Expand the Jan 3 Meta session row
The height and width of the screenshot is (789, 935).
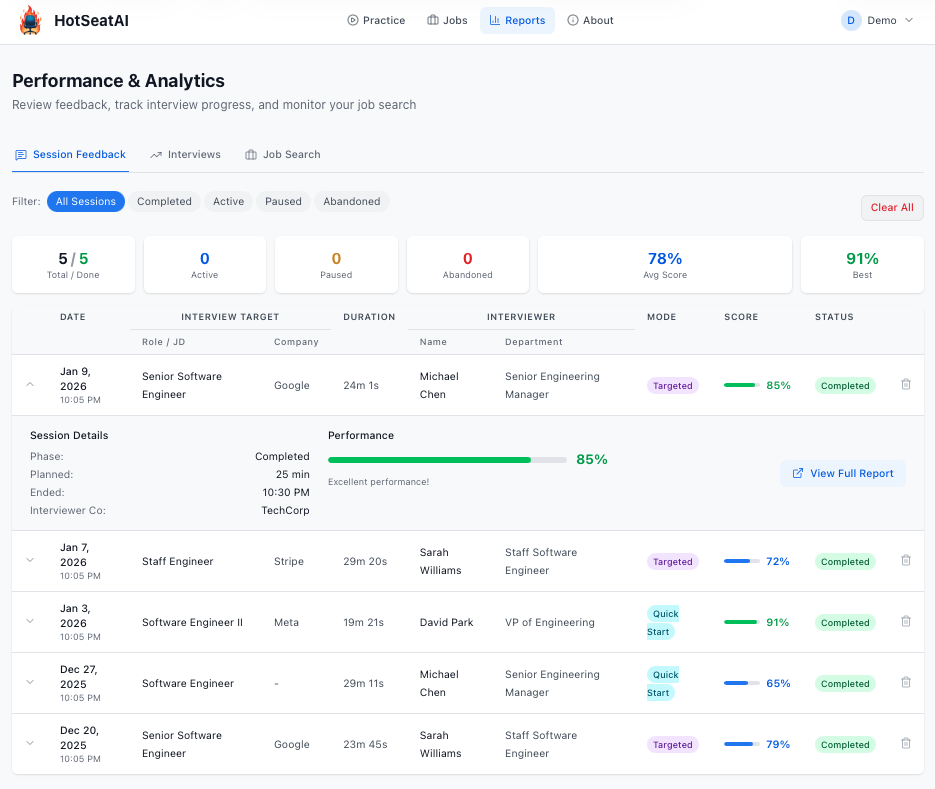(30, 622)
